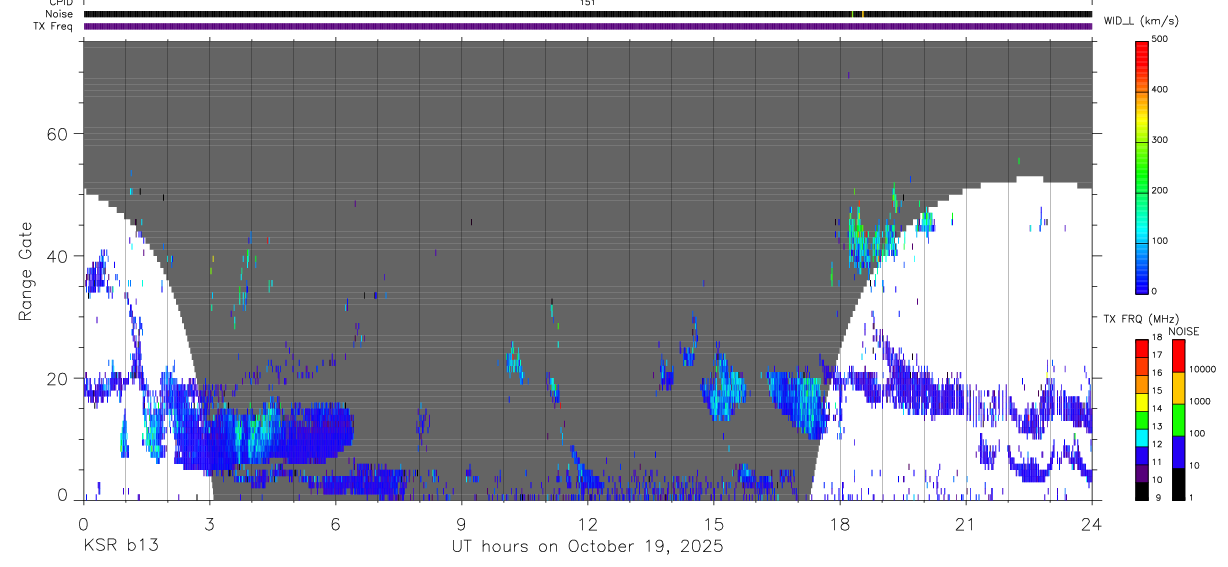The image size is (1228, 567).
Task: Click the TX FRQ (MHz) colorbar title
Action: point(1141,319)
